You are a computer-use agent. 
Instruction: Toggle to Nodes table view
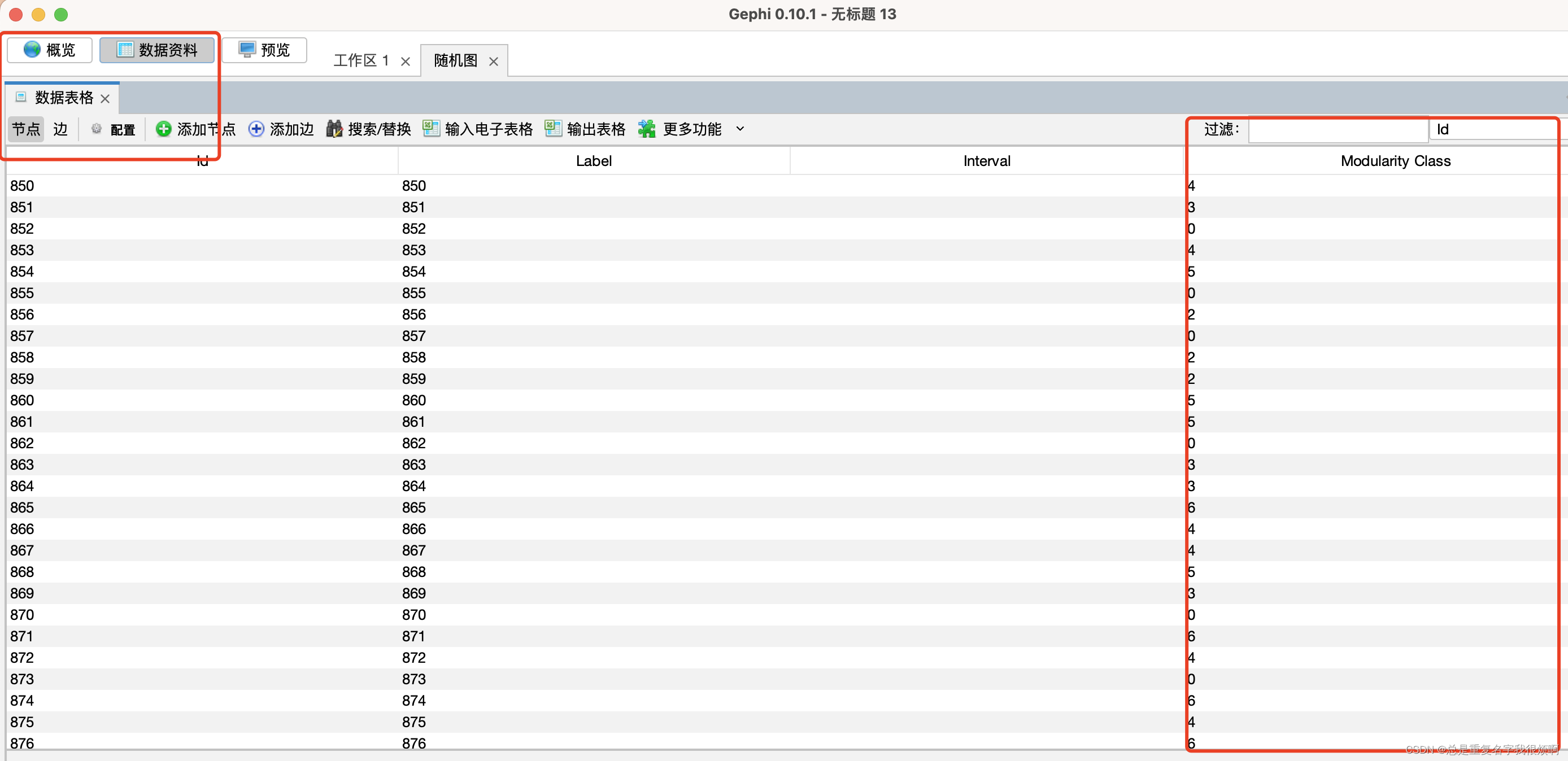(x=26, y=129)
